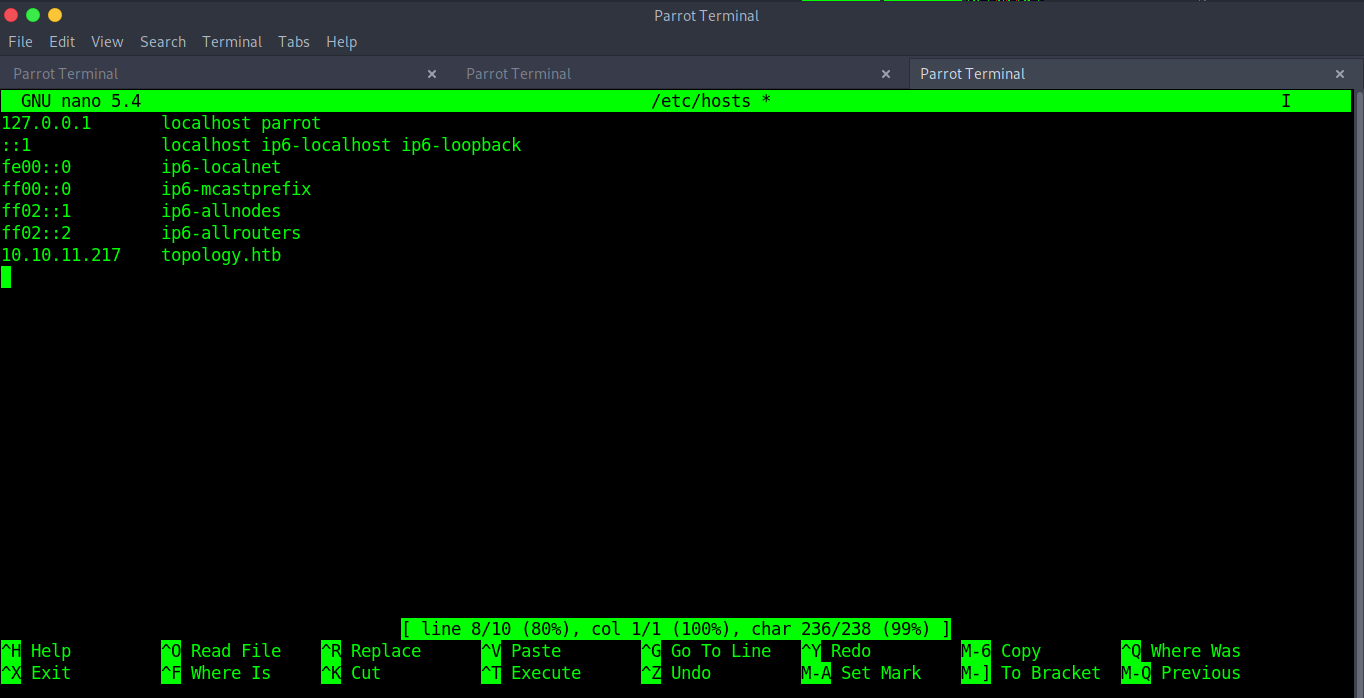Switch to the second Parrot Terminal tab
This screenshot has width=1364, height=698.
(518, 74)
